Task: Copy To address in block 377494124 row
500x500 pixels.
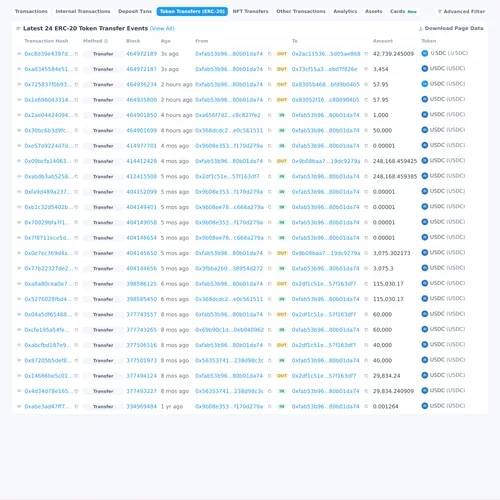Action: click(366, 376)
